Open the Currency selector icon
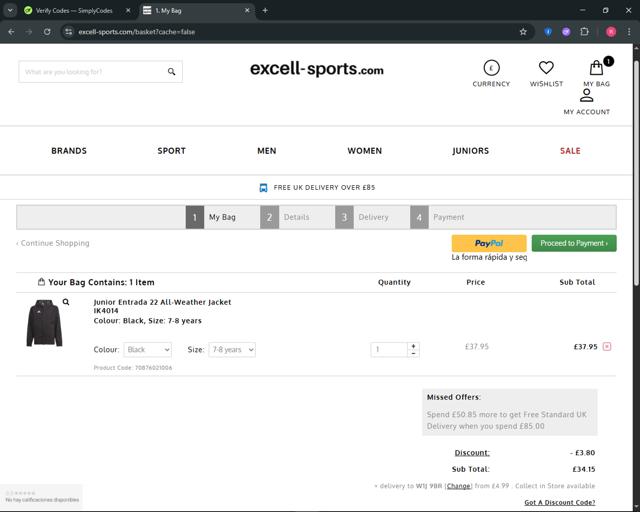640x512 pixels. click(x=491, y=68)
